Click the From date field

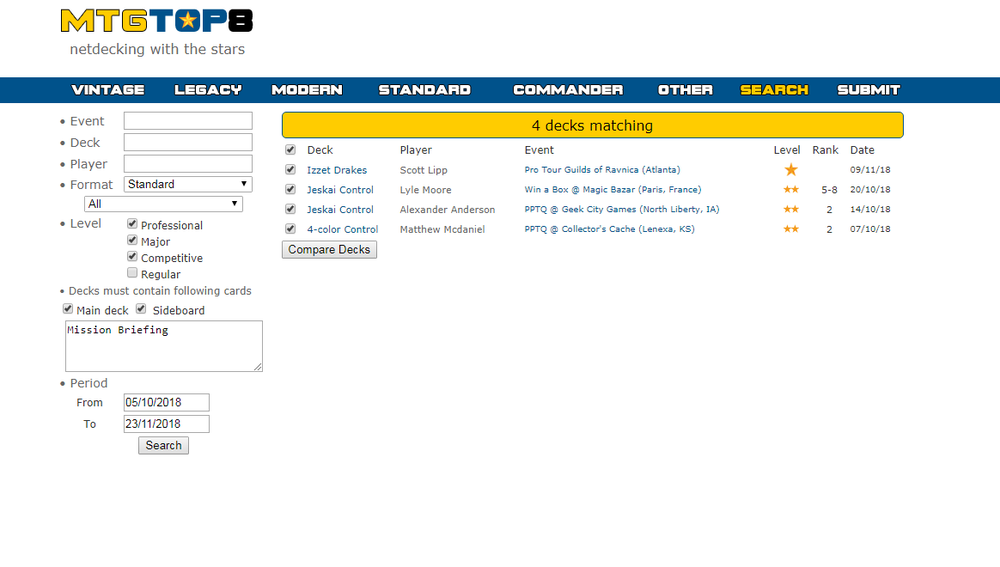coord(166,402)
